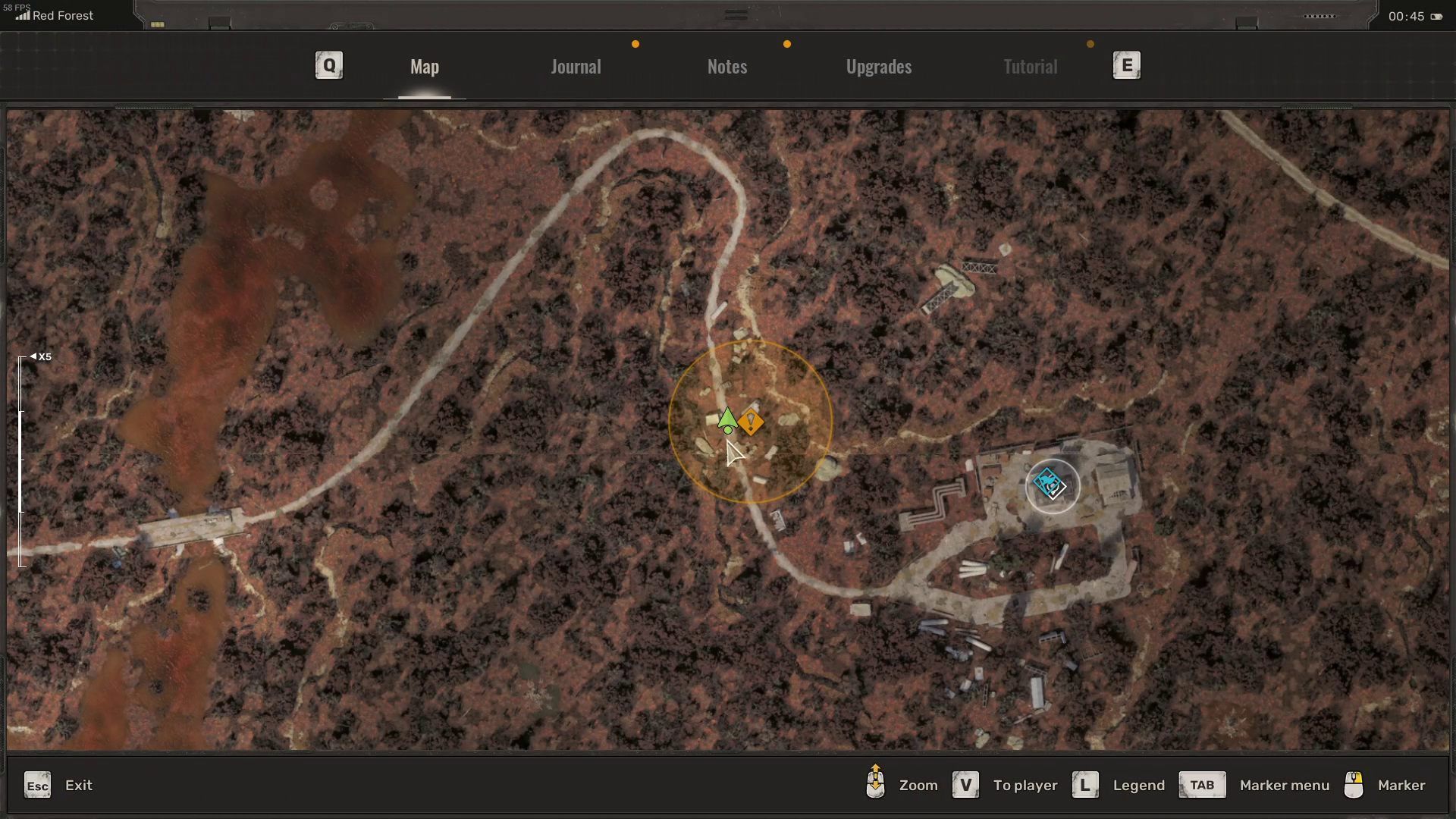Click the TAB key Marker menu icon
1456x819 pixels.
[1202, 785]
